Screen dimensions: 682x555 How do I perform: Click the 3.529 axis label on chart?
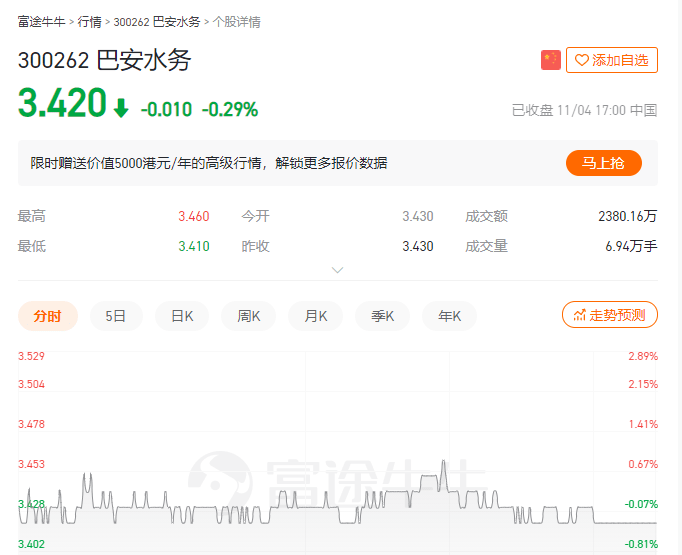click(x=31, y=356)
